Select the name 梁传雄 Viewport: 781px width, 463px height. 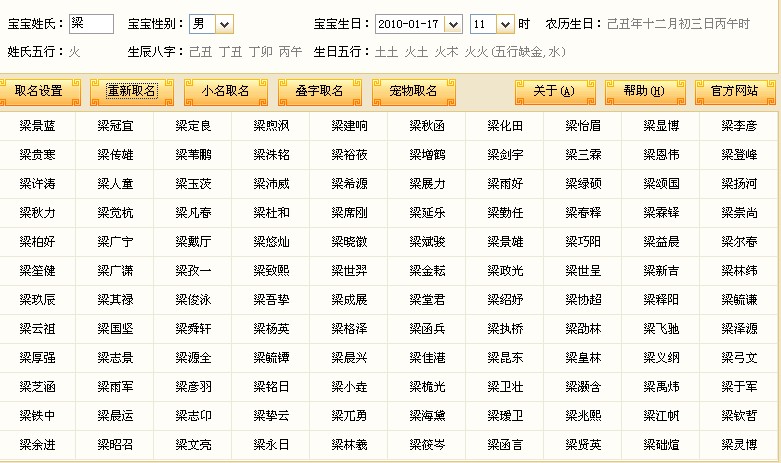[116, 155]
